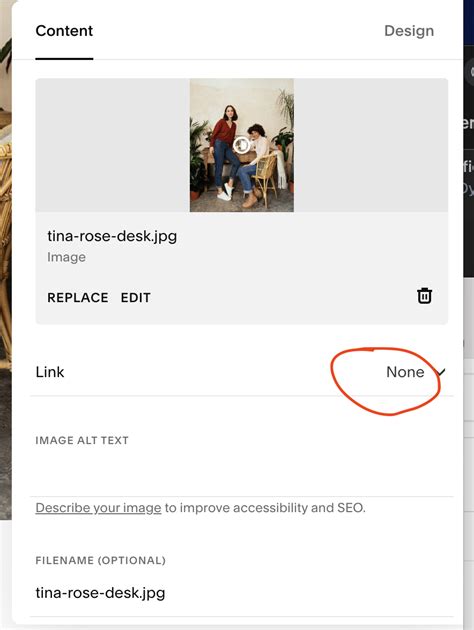
Task: Click the IMAGE ALT TEXT heading
Action: click(x=82, y=440)
